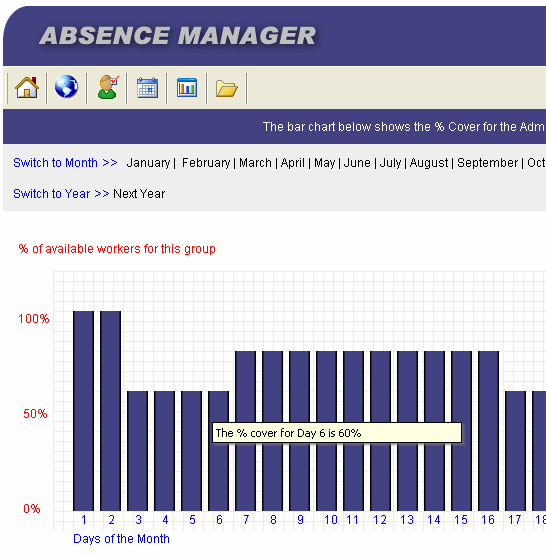Viewport: 546px width, 555px height.
Task: Select the July month link
Action: click(390, 163)
